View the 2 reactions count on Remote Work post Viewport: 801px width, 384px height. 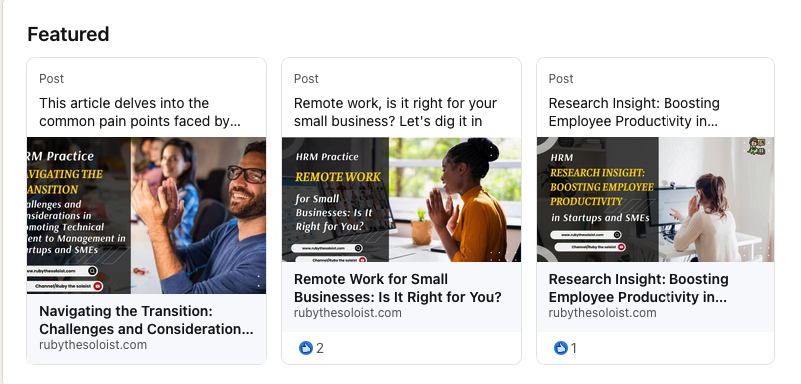click(x=320, y=349)
